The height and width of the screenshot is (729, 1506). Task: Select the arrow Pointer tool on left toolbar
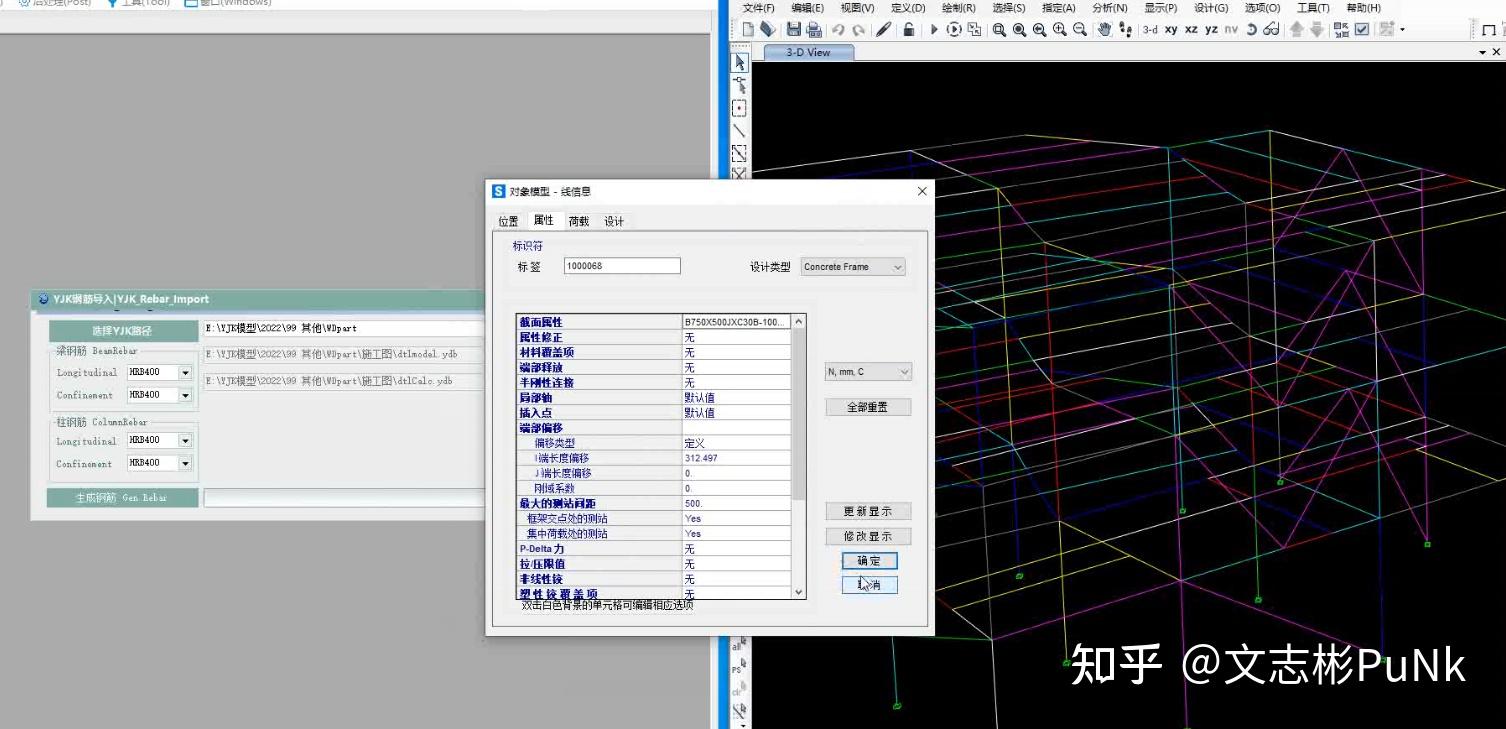738,62
